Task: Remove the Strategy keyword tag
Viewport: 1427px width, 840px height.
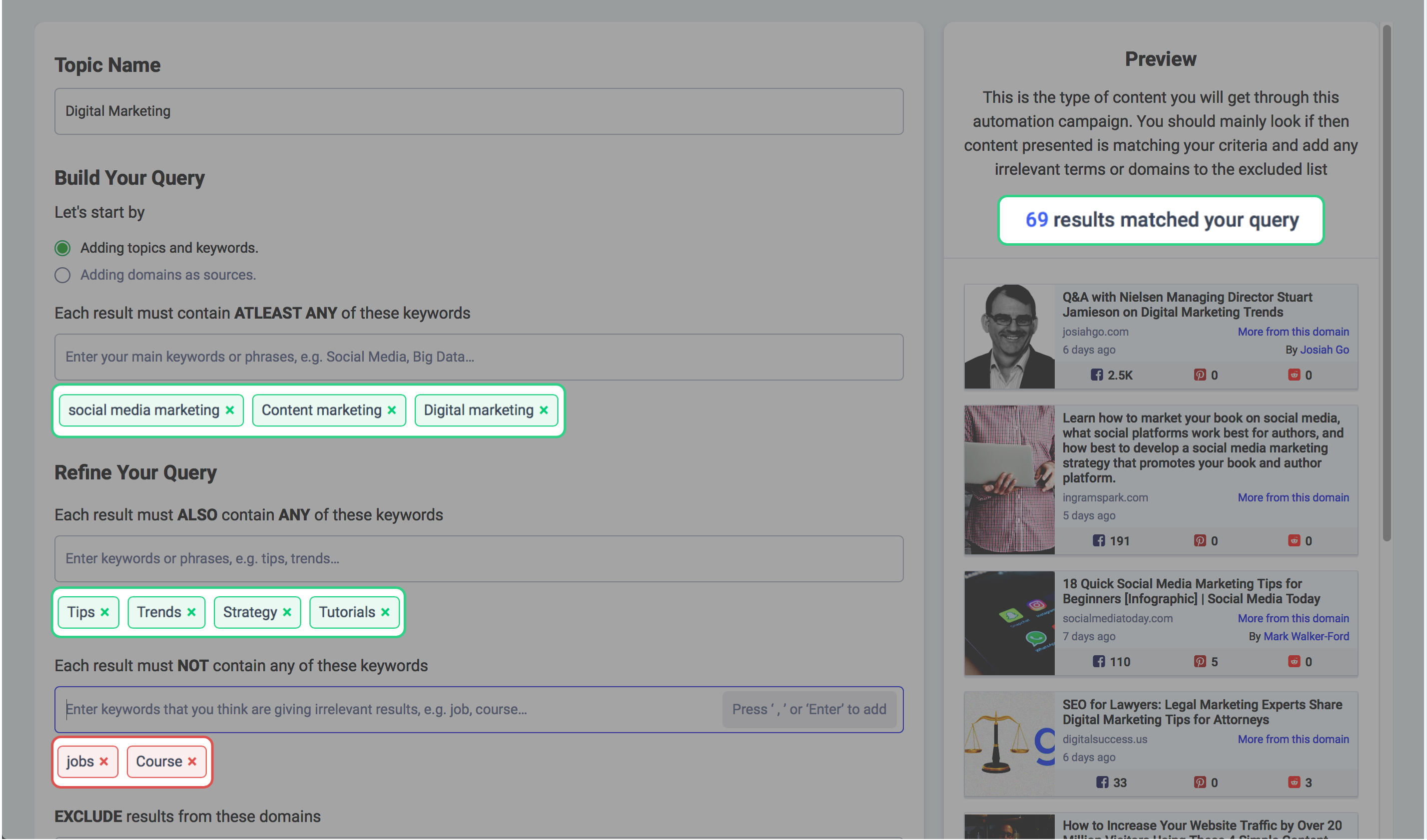Action: coord(287,612)
